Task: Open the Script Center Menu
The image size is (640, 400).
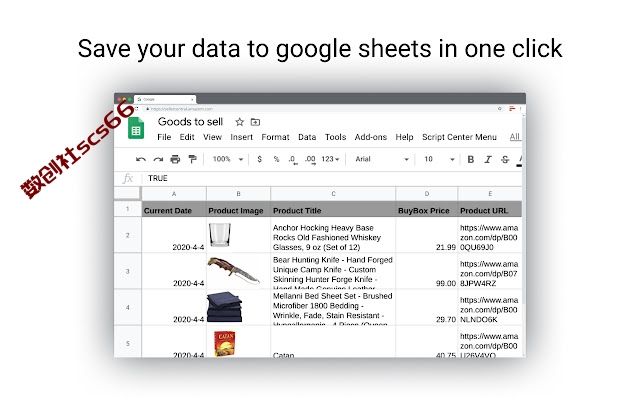Action: click(x=459, y=137)
